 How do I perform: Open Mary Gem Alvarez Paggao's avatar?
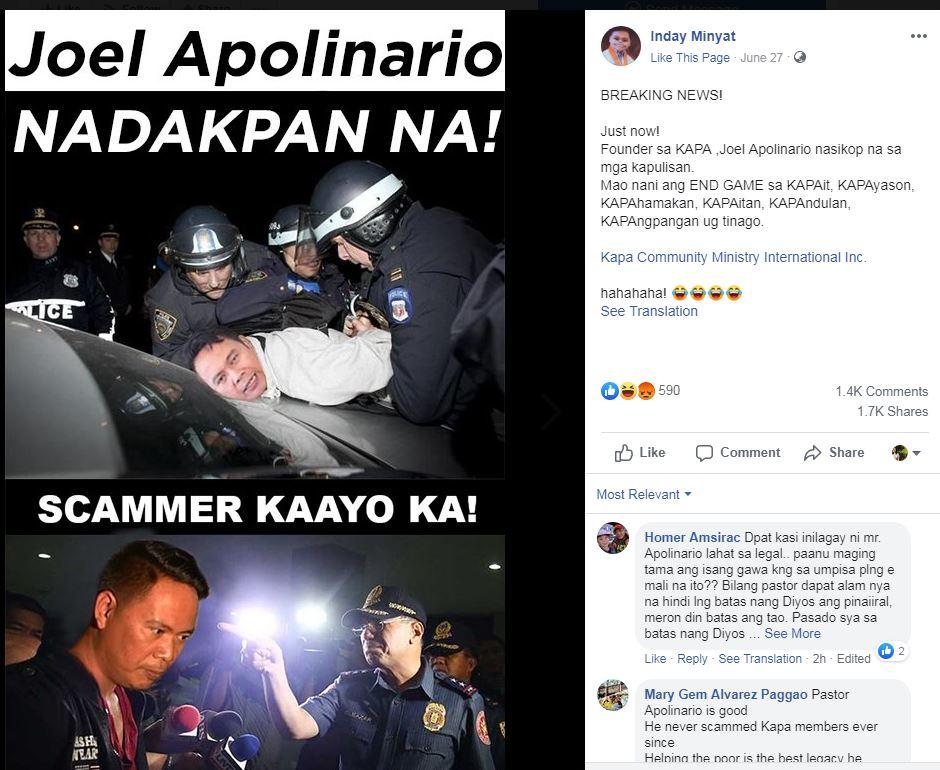[x=613, y=694]
